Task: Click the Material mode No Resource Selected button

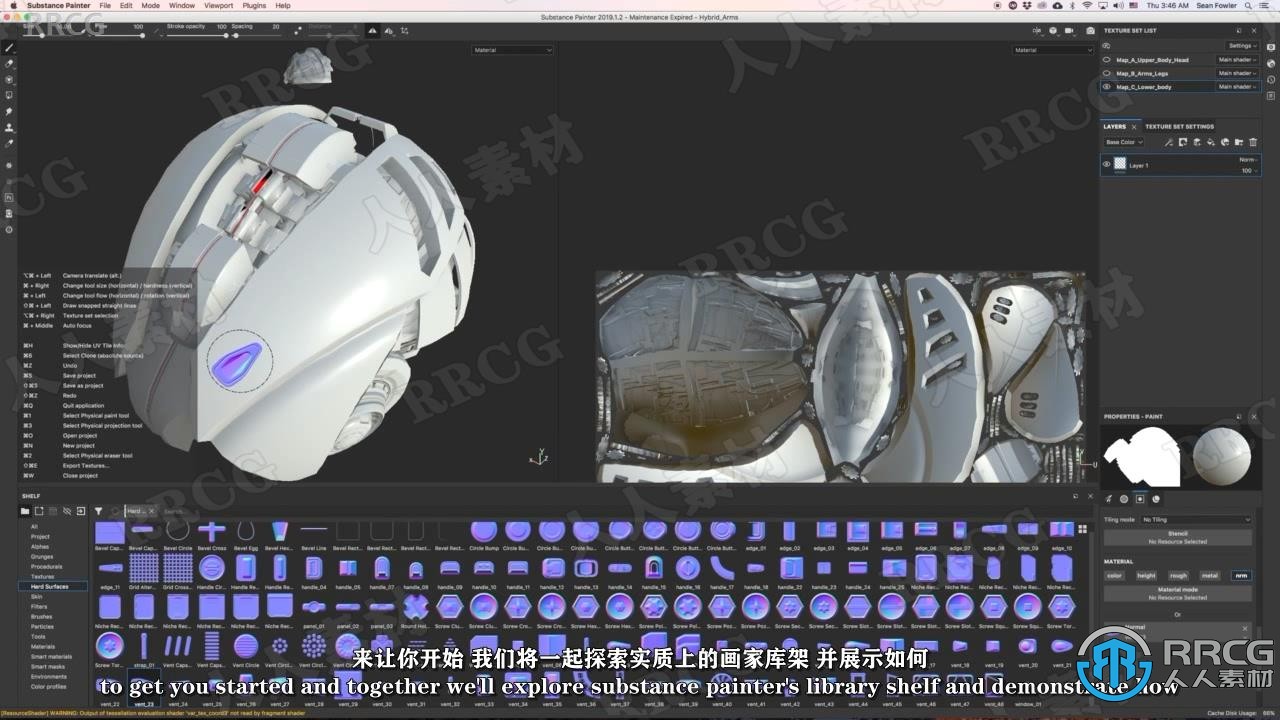Action: (1178, 594)
